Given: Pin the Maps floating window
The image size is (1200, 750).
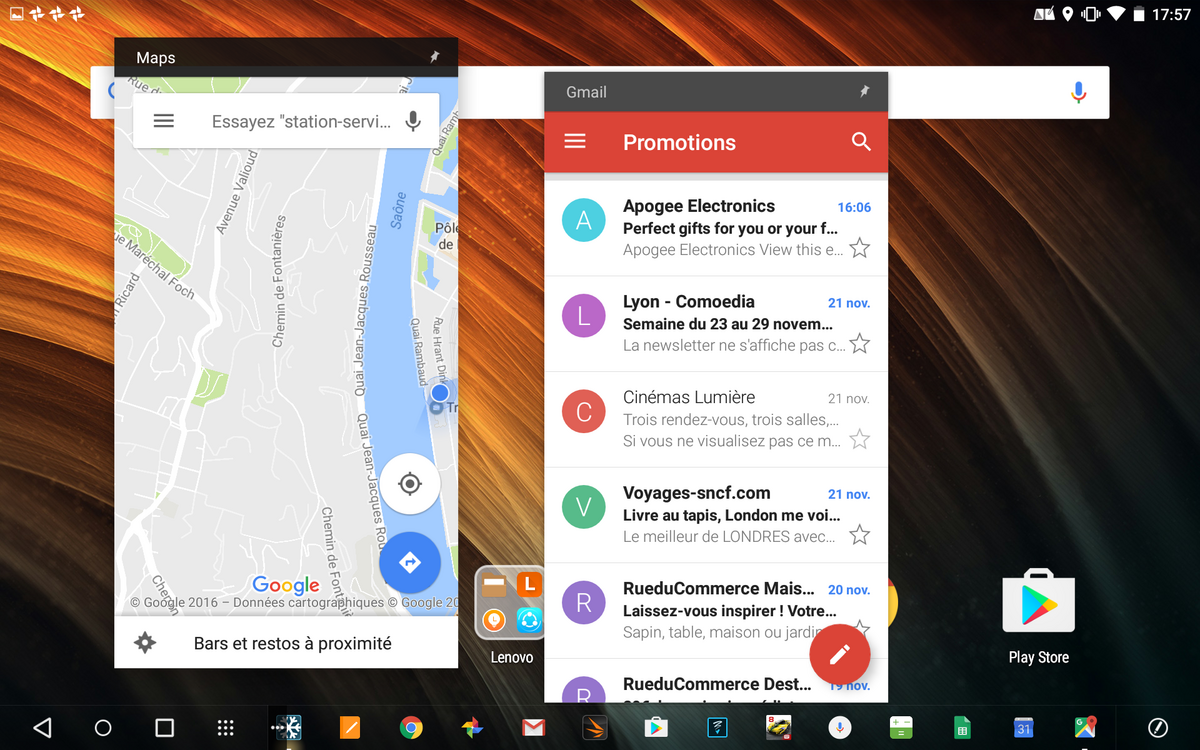Looking at the screenshot, I should coord(434,58).
